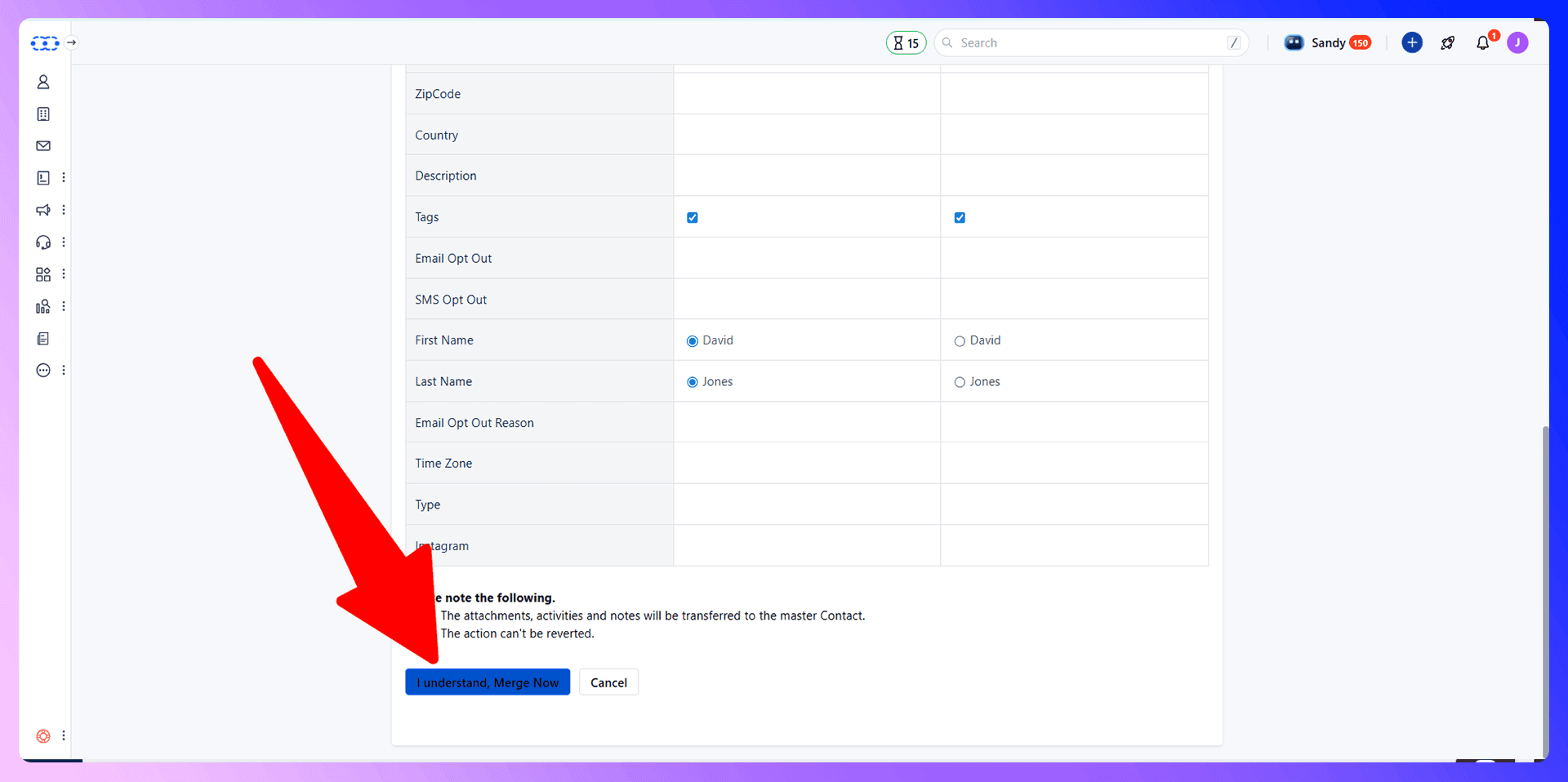Uncheck the first Tags checkbox
This screenshot has width=1568, height=782.
[693, 218]
